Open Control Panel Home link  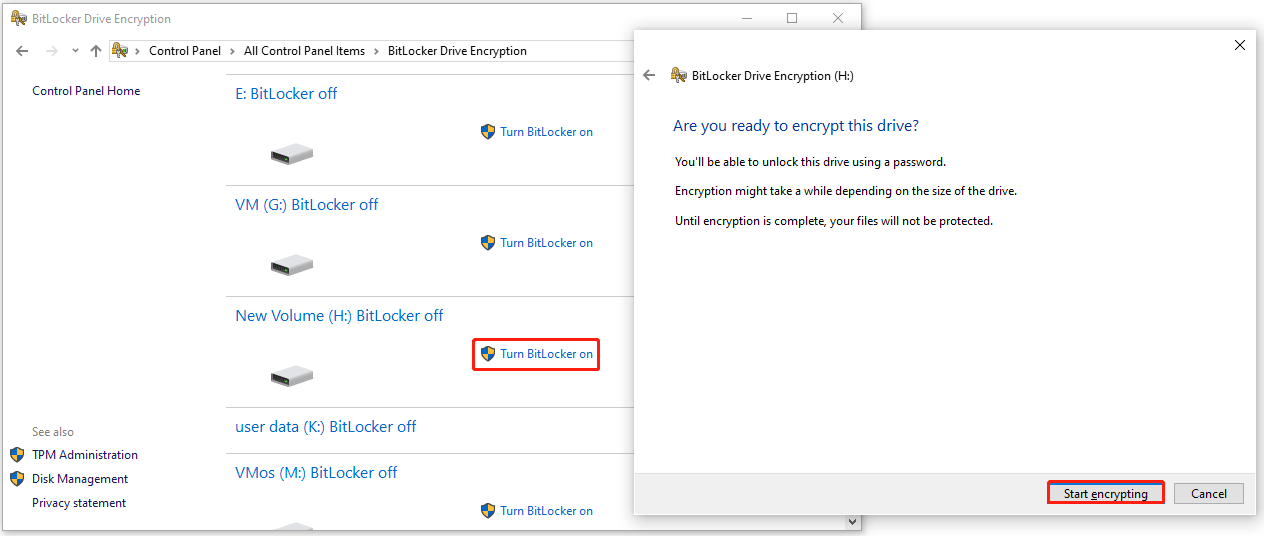click(86, 91)
